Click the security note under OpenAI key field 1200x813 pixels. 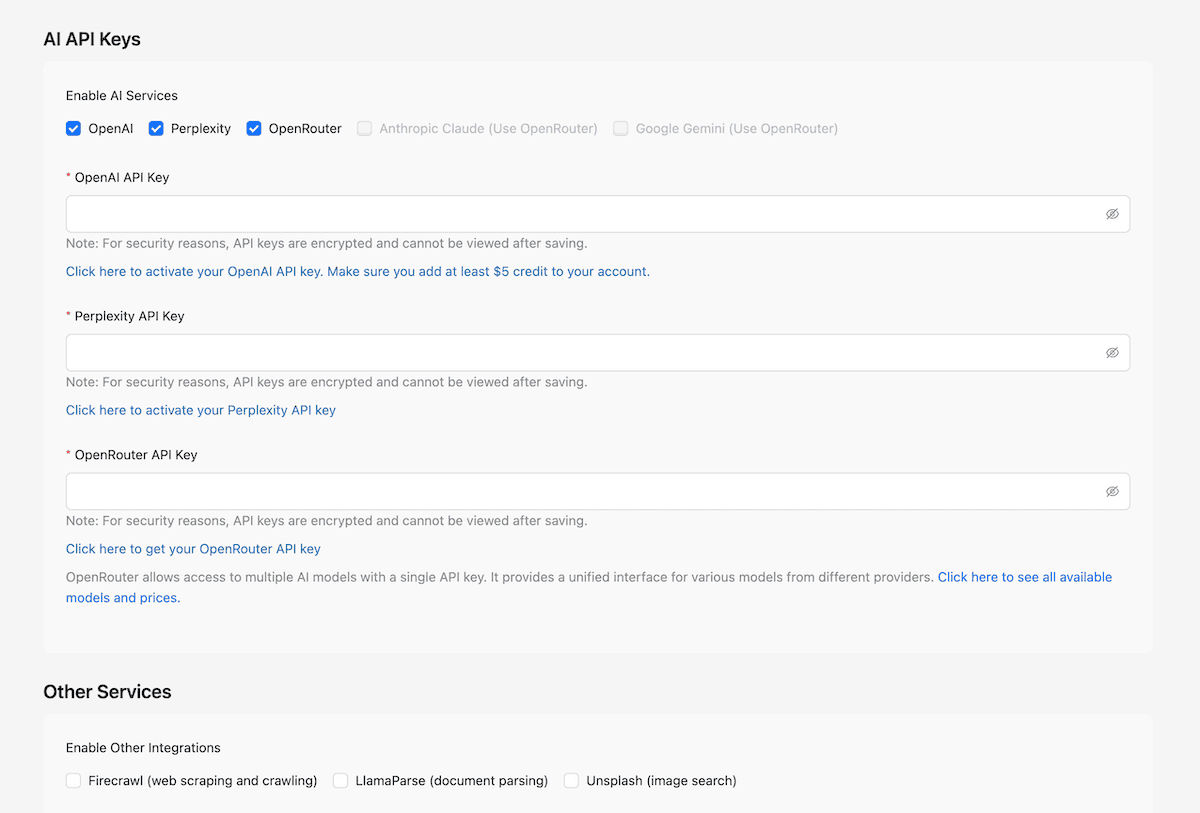(327, 243)
